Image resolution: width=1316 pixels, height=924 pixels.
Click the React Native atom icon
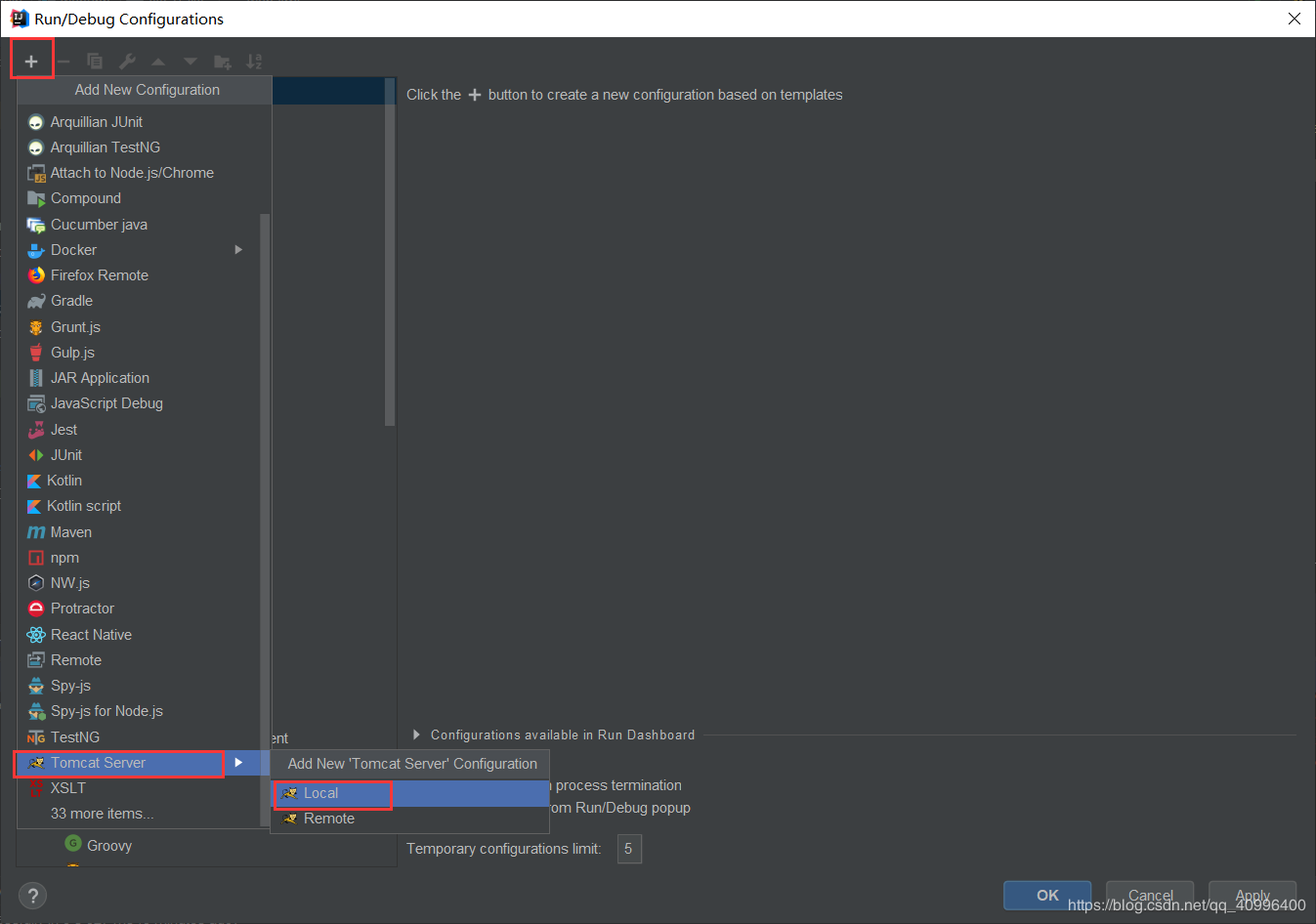pyautogui.click(x=36, y=635)
